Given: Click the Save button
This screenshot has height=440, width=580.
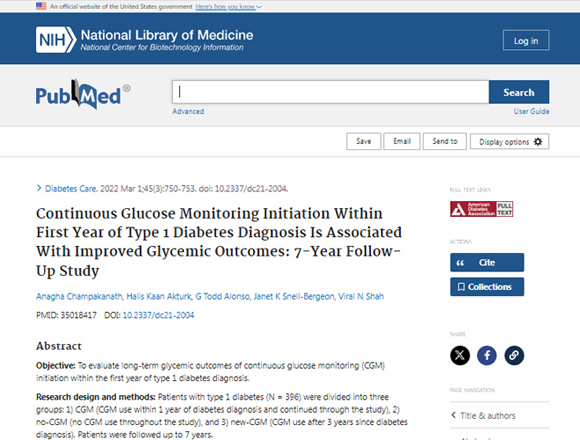Looking at the screenshot, I should [x=363, y=141].
